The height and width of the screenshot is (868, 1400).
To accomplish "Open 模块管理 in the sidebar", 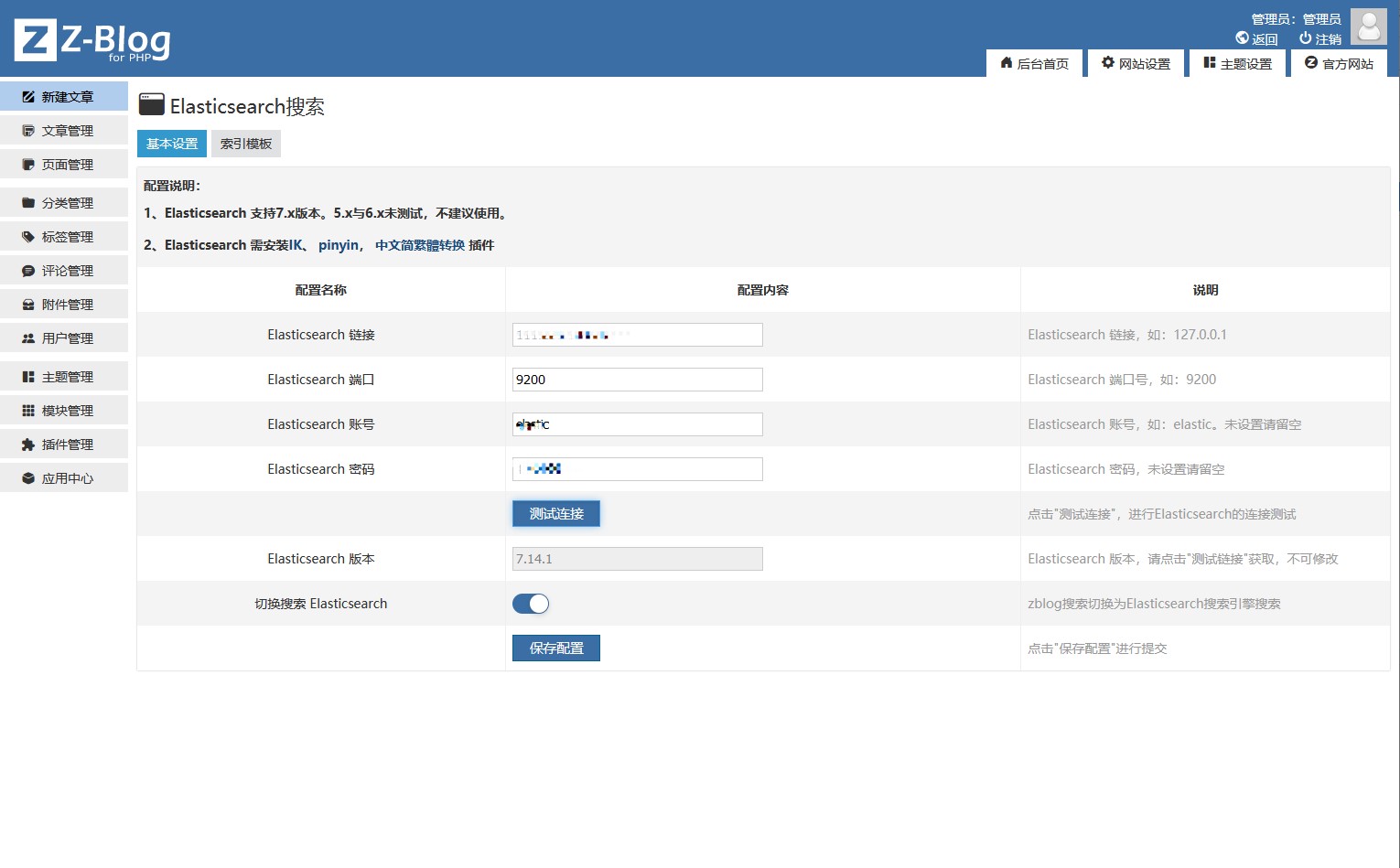I will coord(64,411).
